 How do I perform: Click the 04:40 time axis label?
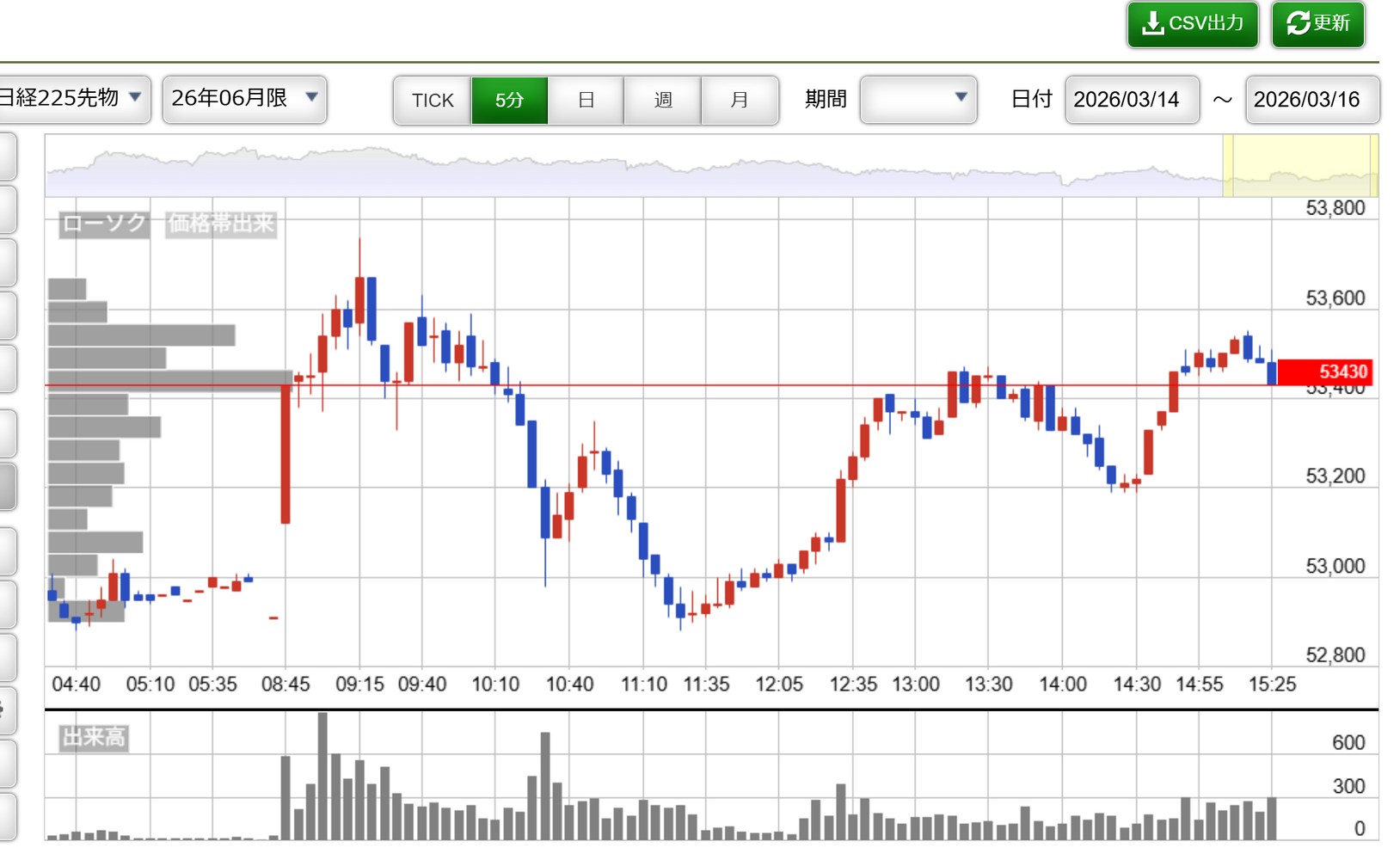[76, 685]
